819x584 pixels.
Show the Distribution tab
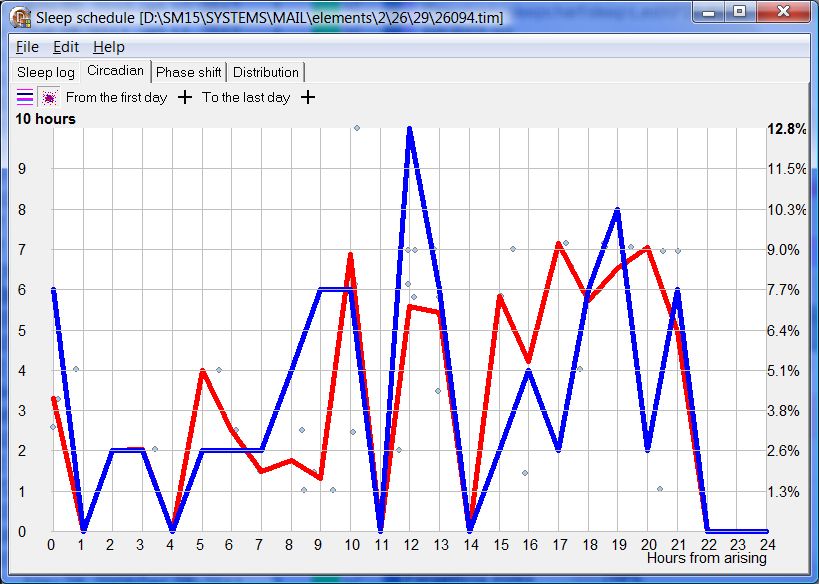266,72
